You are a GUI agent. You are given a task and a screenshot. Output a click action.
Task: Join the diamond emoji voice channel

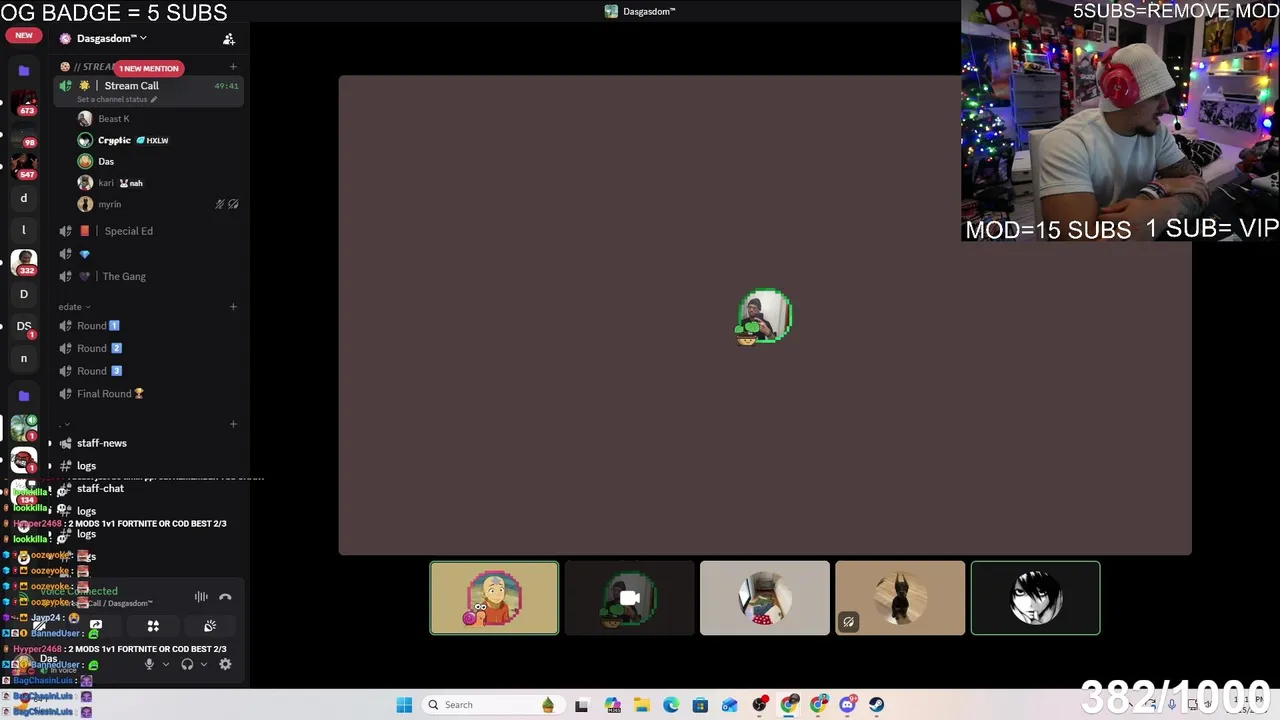[x=148, y=254]
